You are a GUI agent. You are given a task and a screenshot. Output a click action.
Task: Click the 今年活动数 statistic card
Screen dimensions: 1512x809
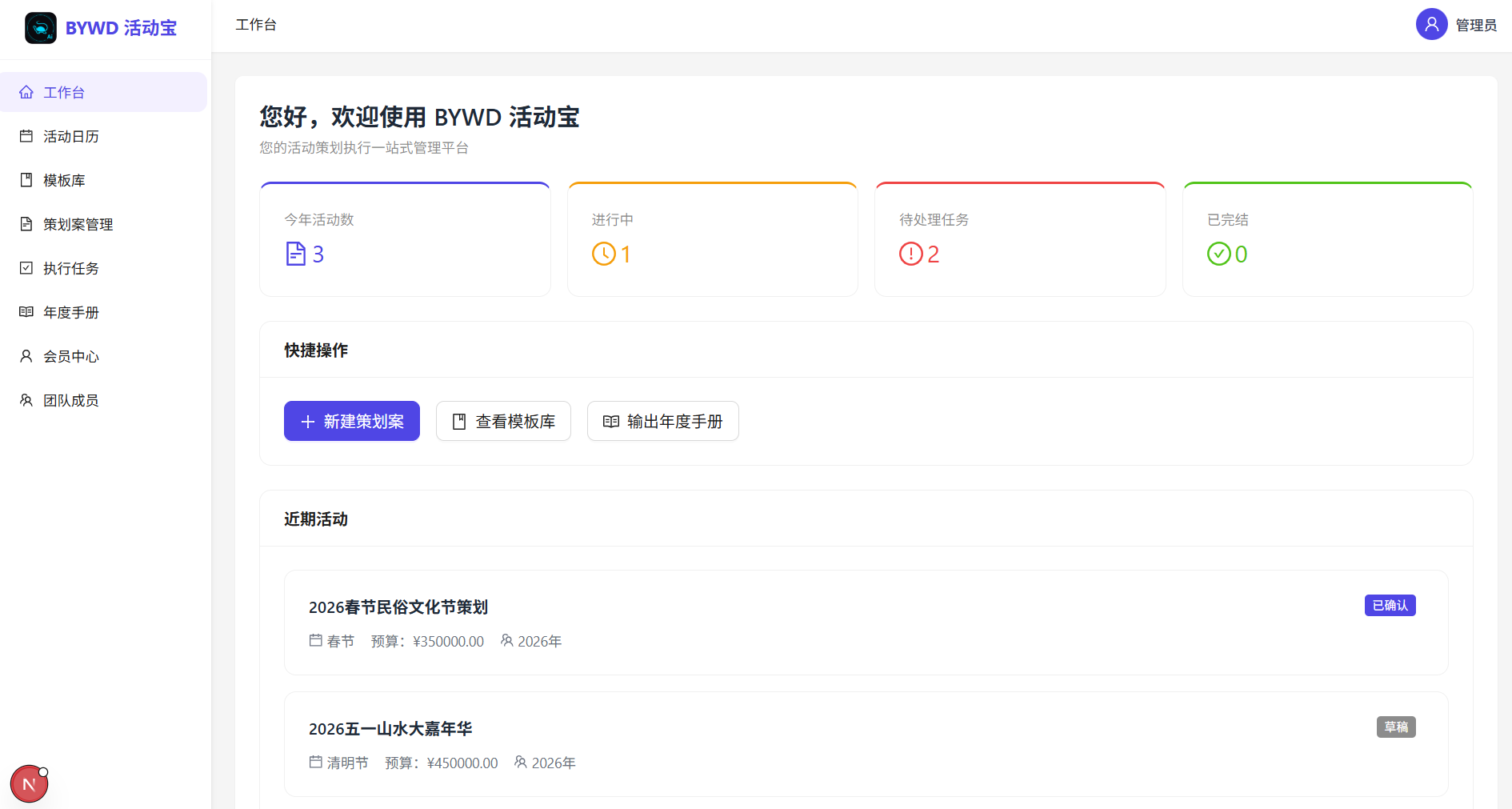pyautogui.click(x=405, y=239)
